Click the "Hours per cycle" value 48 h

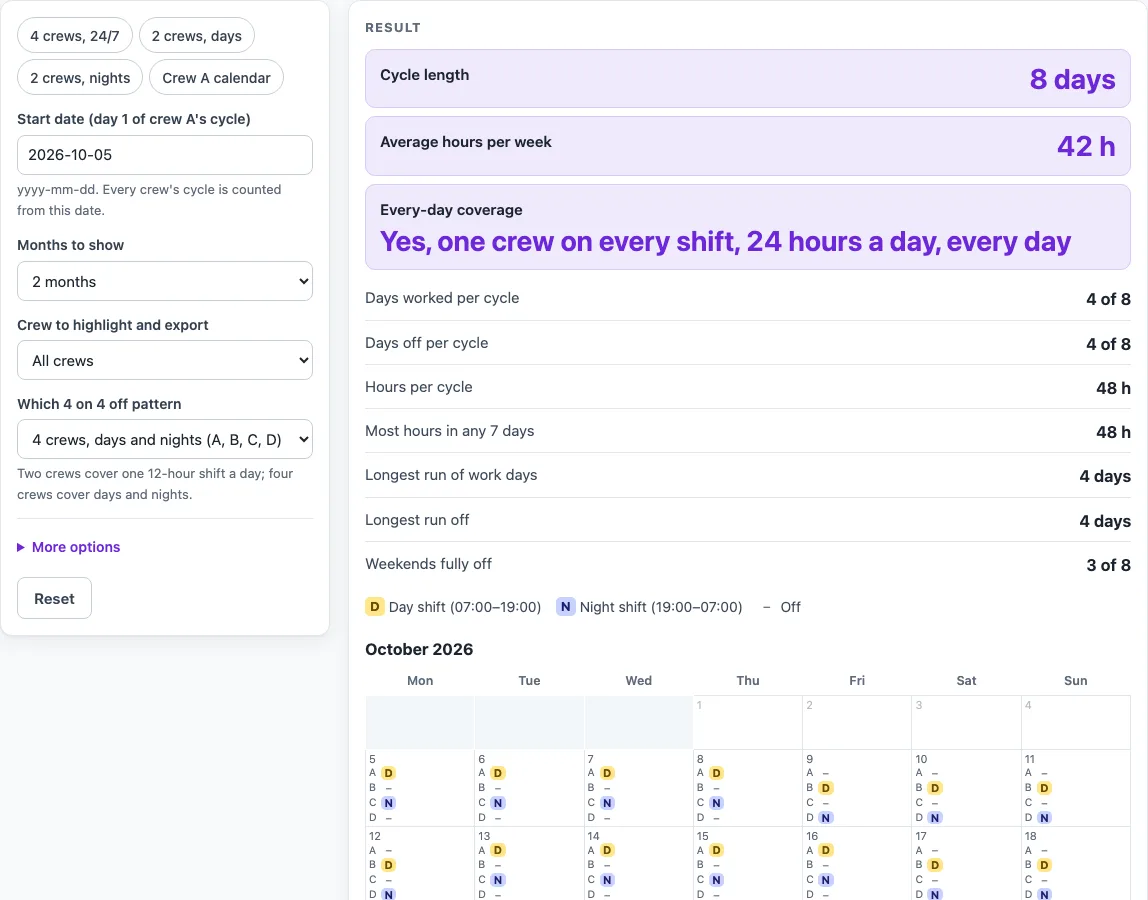(1113, 388)
